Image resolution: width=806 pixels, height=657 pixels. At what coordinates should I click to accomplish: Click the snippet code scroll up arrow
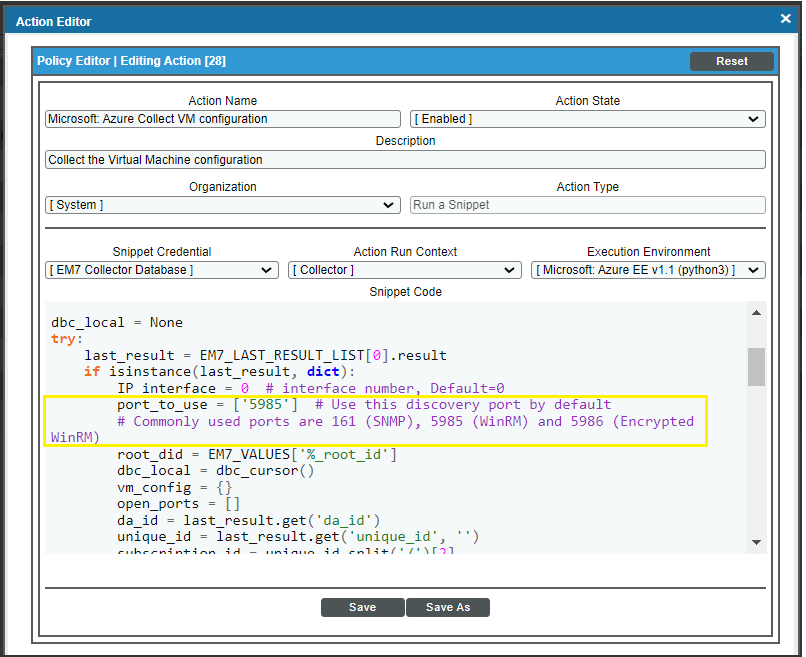tap(756, 313)
